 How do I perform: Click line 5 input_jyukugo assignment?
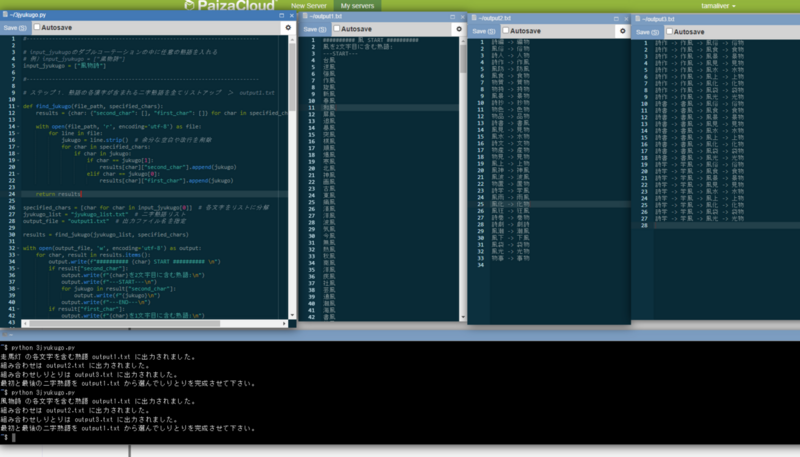tap(65, 65)
